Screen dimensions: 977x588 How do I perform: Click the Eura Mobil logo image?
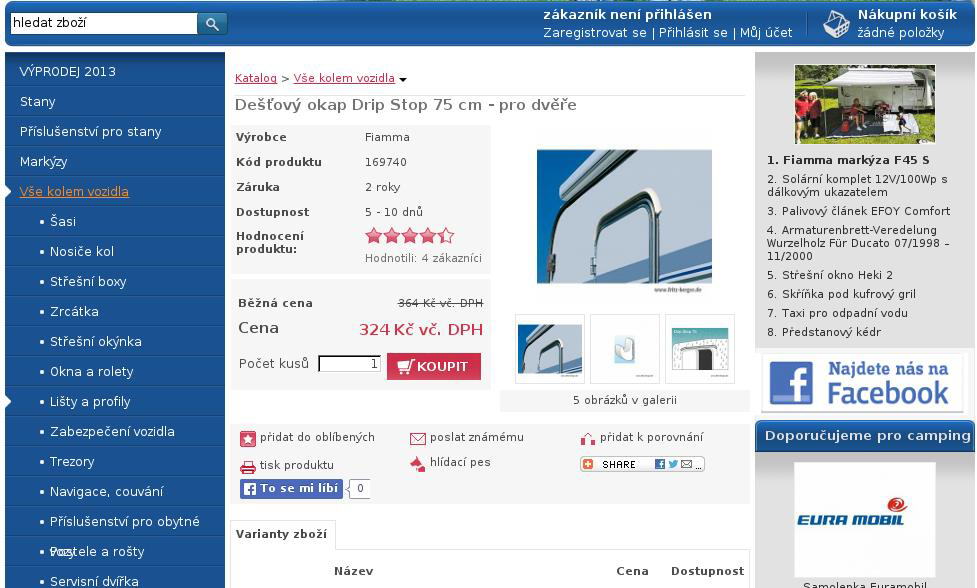click(865, 519)
